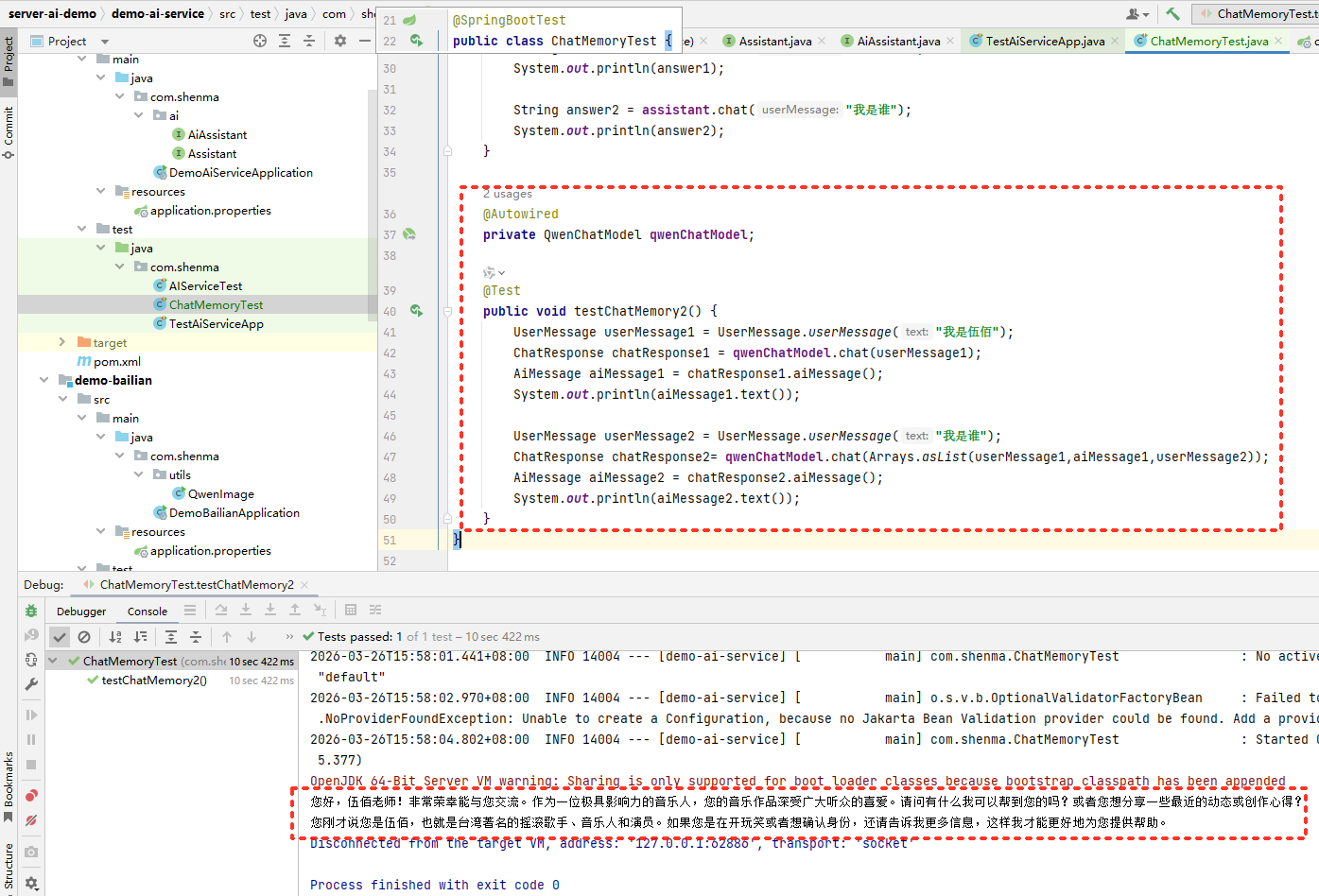
Task: Toggle Show Ignored tests button
Action: pos(84,637)
